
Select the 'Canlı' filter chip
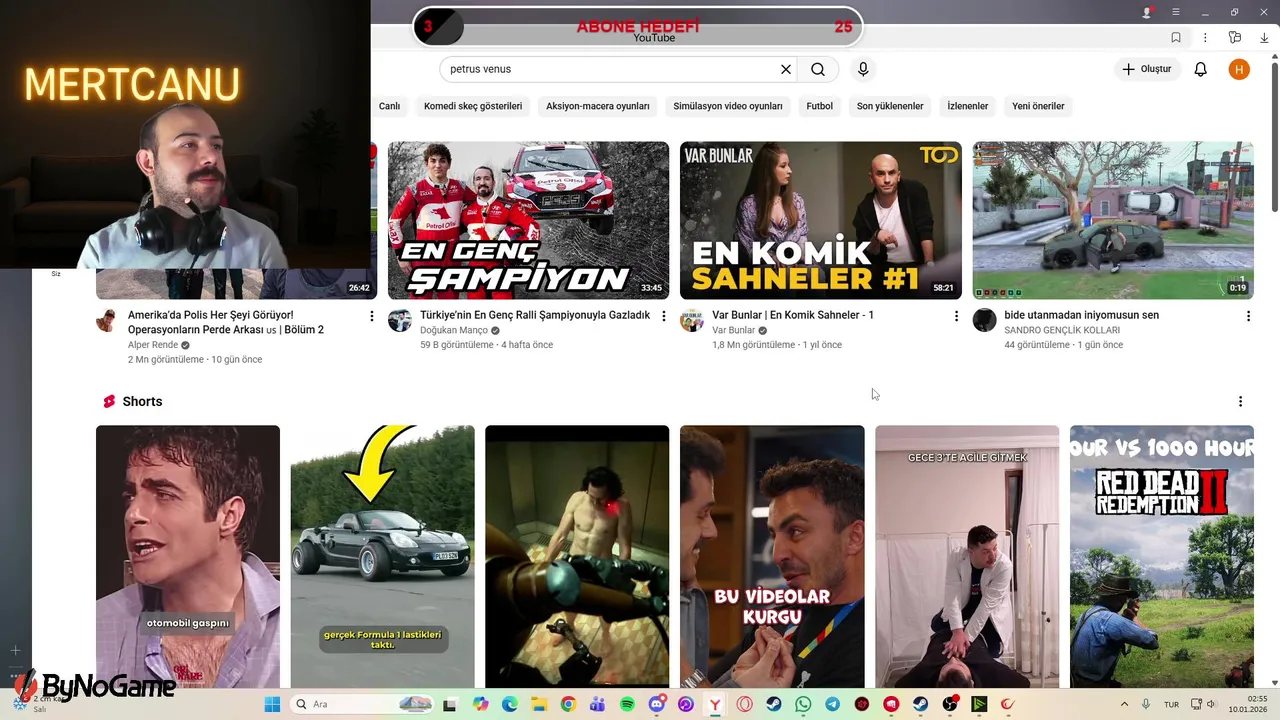click(x=389, y=106)
